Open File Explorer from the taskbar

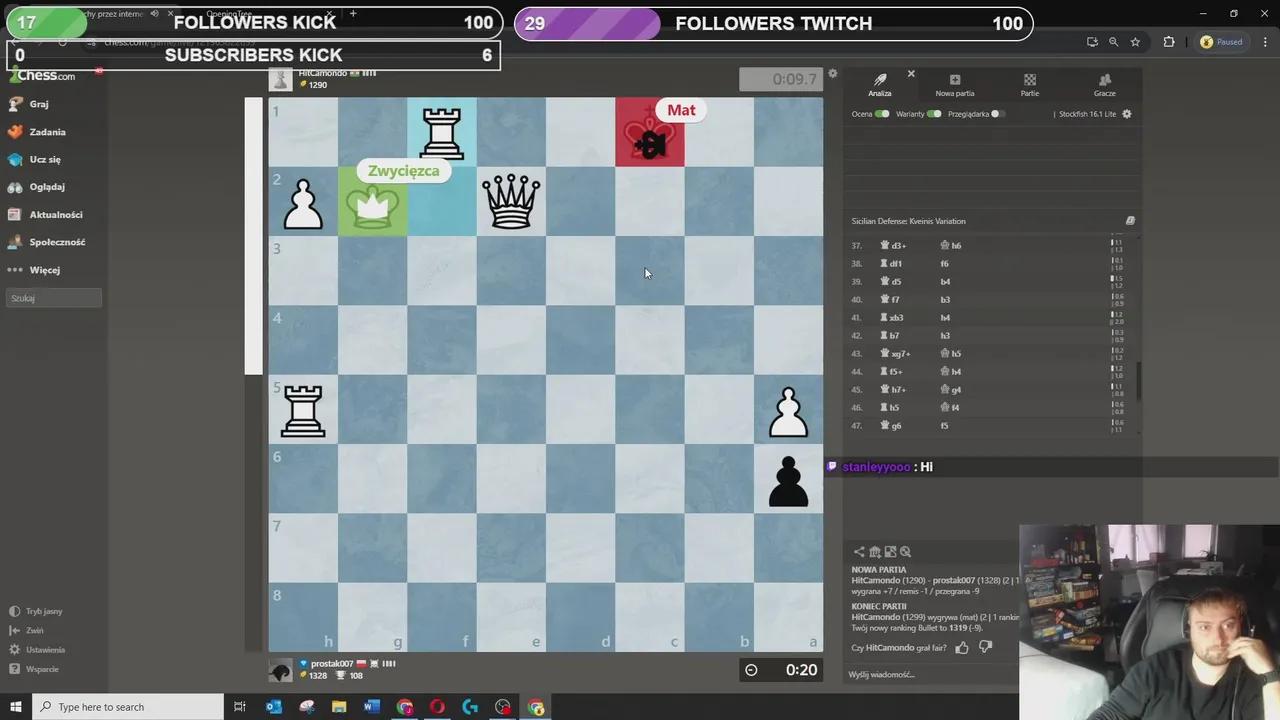(339, 707)
